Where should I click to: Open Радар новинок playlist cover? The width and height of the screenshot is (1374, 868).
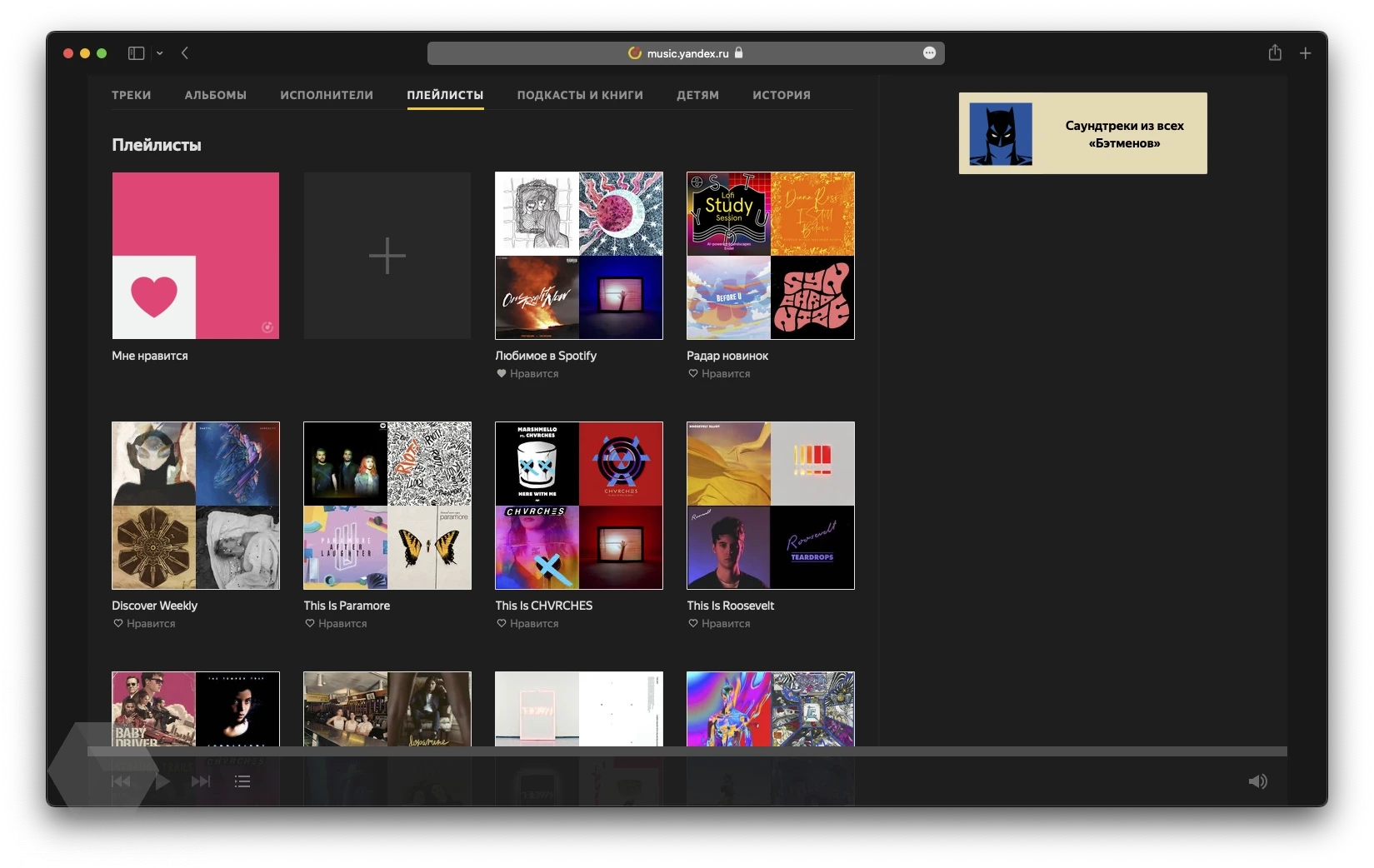point(771,256)
